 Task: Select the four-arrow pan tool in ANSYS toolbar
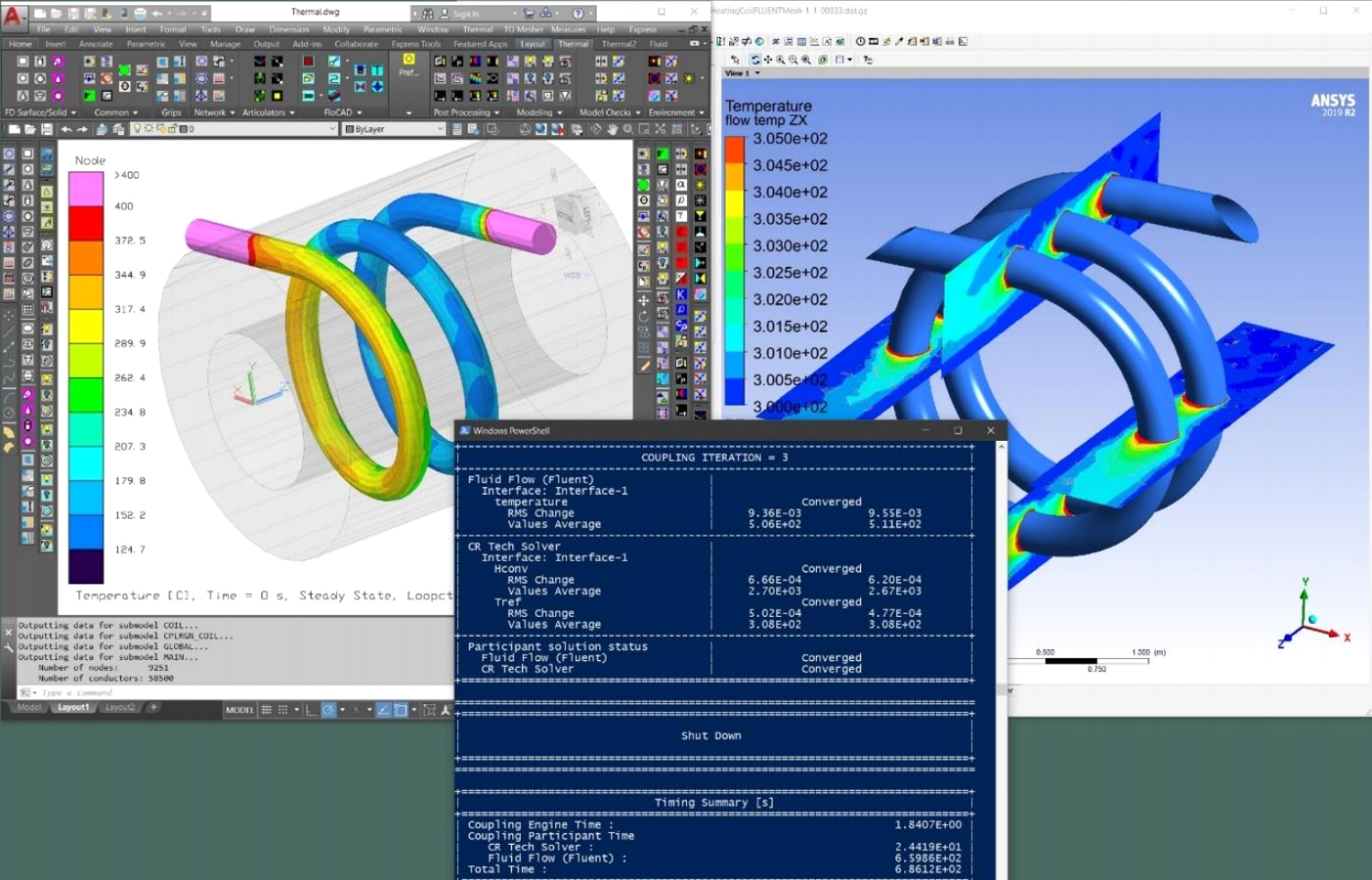(x=767, y=60)
